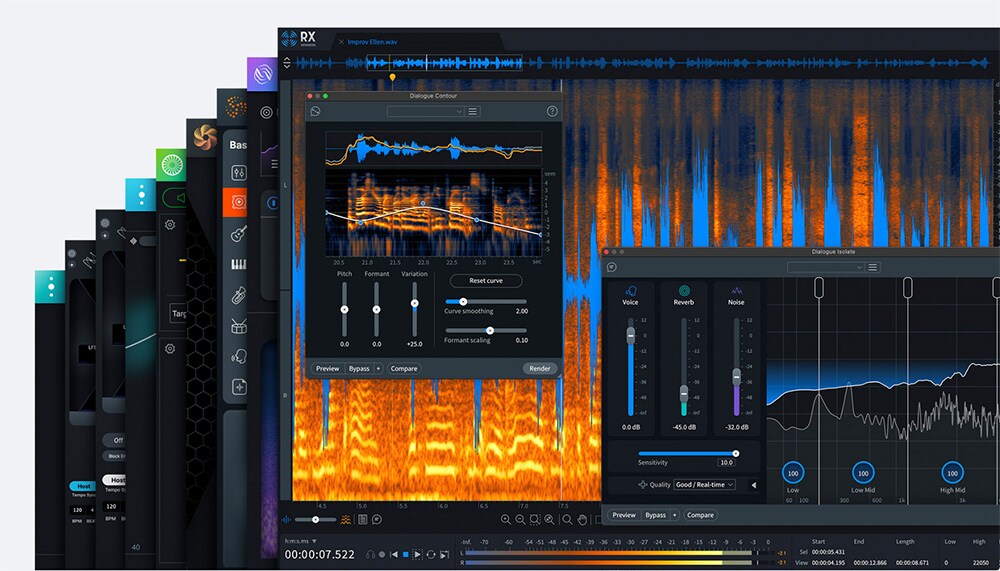This screenshot has height=571, width=1000.
Task: Click the Render button
Action: 540,368
